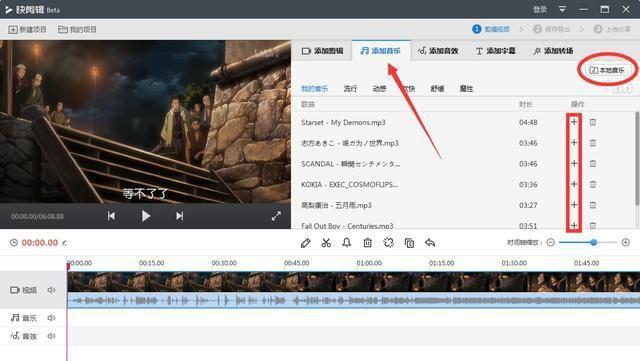Click the 00:00.00 current time display
The image size is (640, 361).
(40, 243)
